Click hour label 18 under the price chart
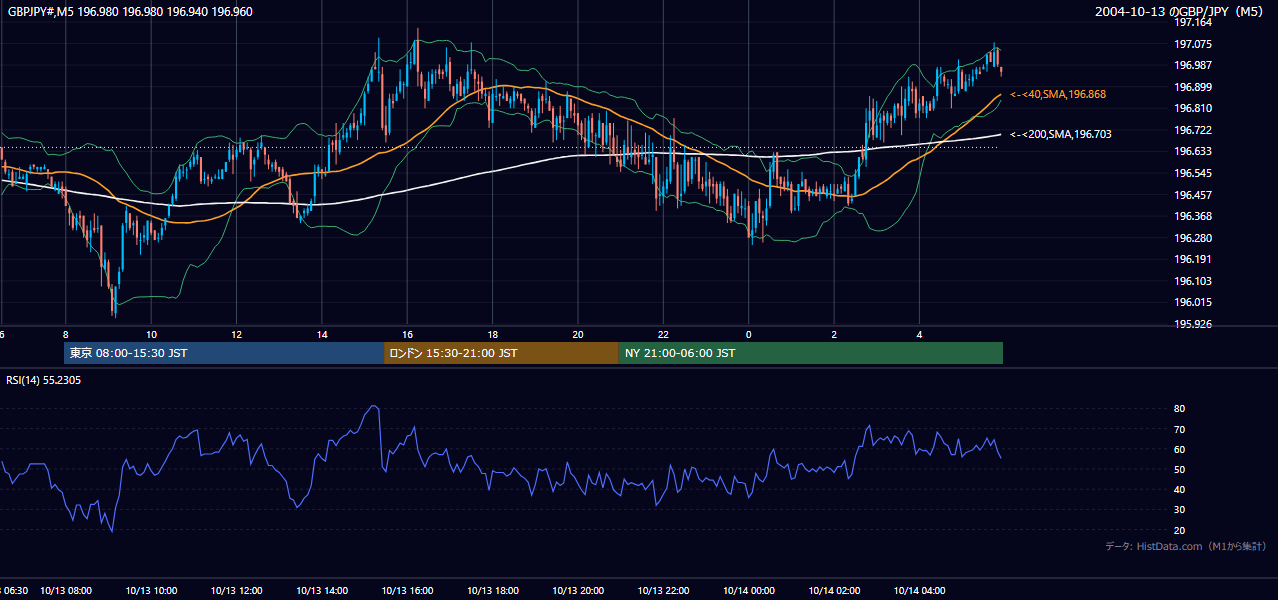The width and height of the screenshot is (1278, 600). 493,335
